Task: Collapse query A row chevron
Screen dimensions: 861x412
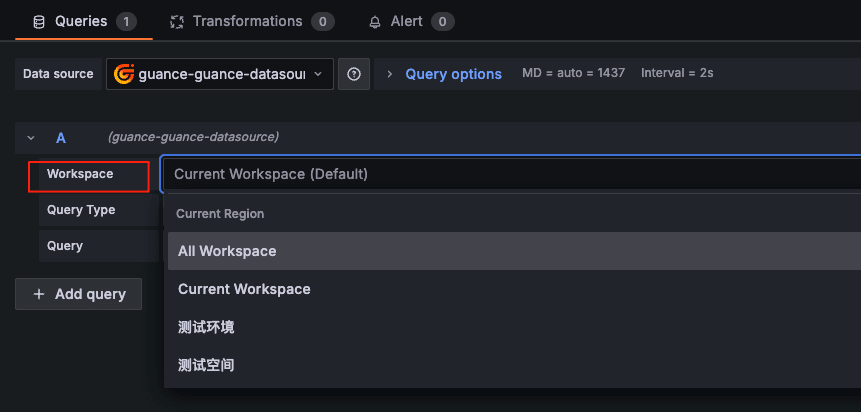Action: pos(31,138)
